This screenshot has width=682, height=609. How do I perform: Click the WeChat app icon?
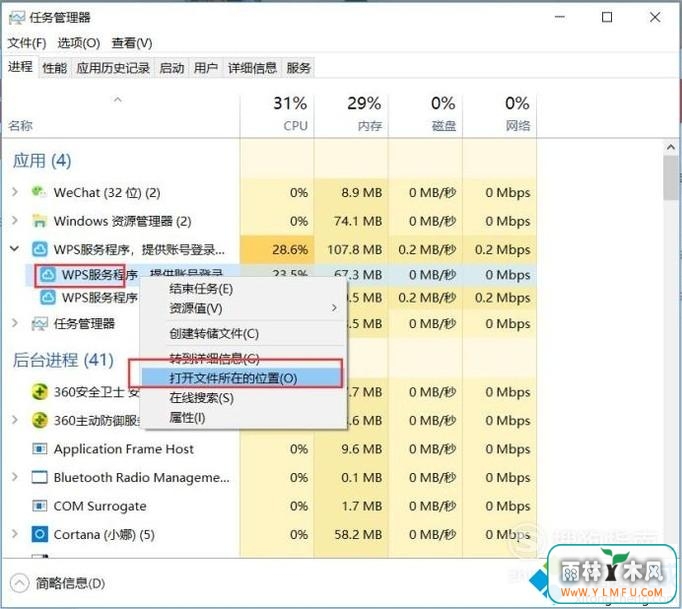point(39,192)
